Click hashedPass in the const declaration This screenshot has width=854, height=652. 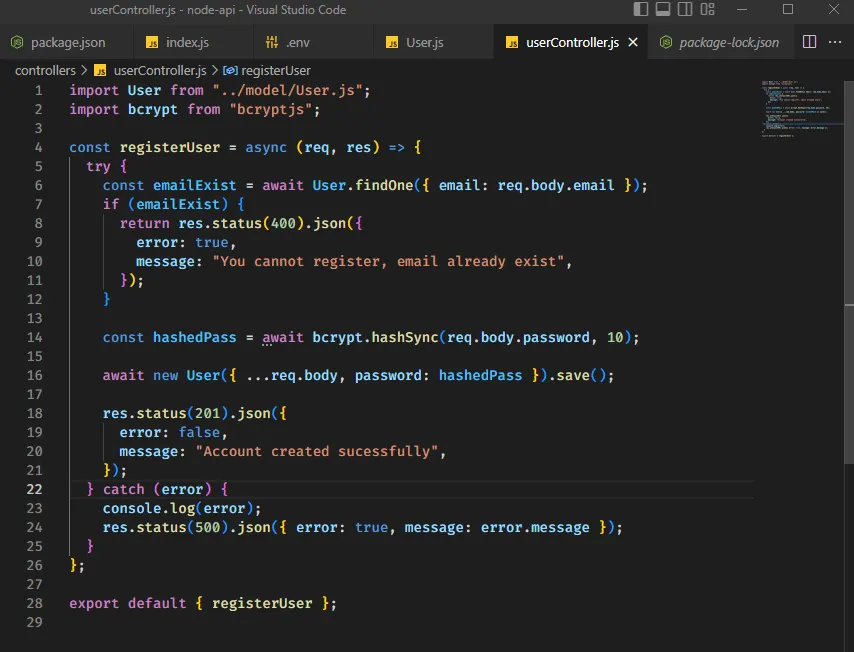[194, 337]
